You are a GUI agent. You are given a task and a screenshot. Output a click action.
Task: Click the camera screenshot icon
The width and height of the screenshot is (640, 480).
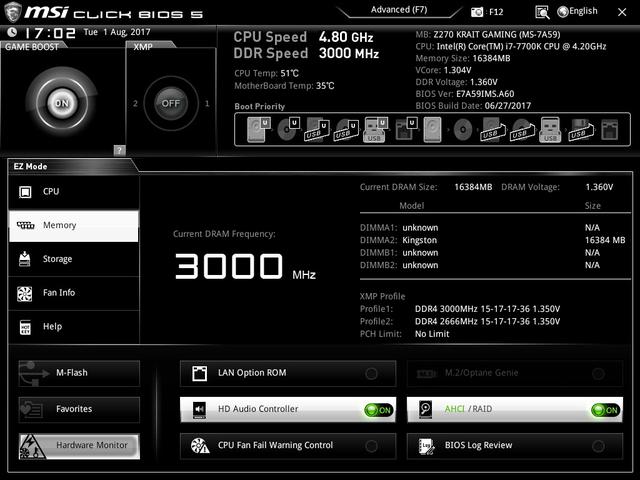tap(476, 12)
